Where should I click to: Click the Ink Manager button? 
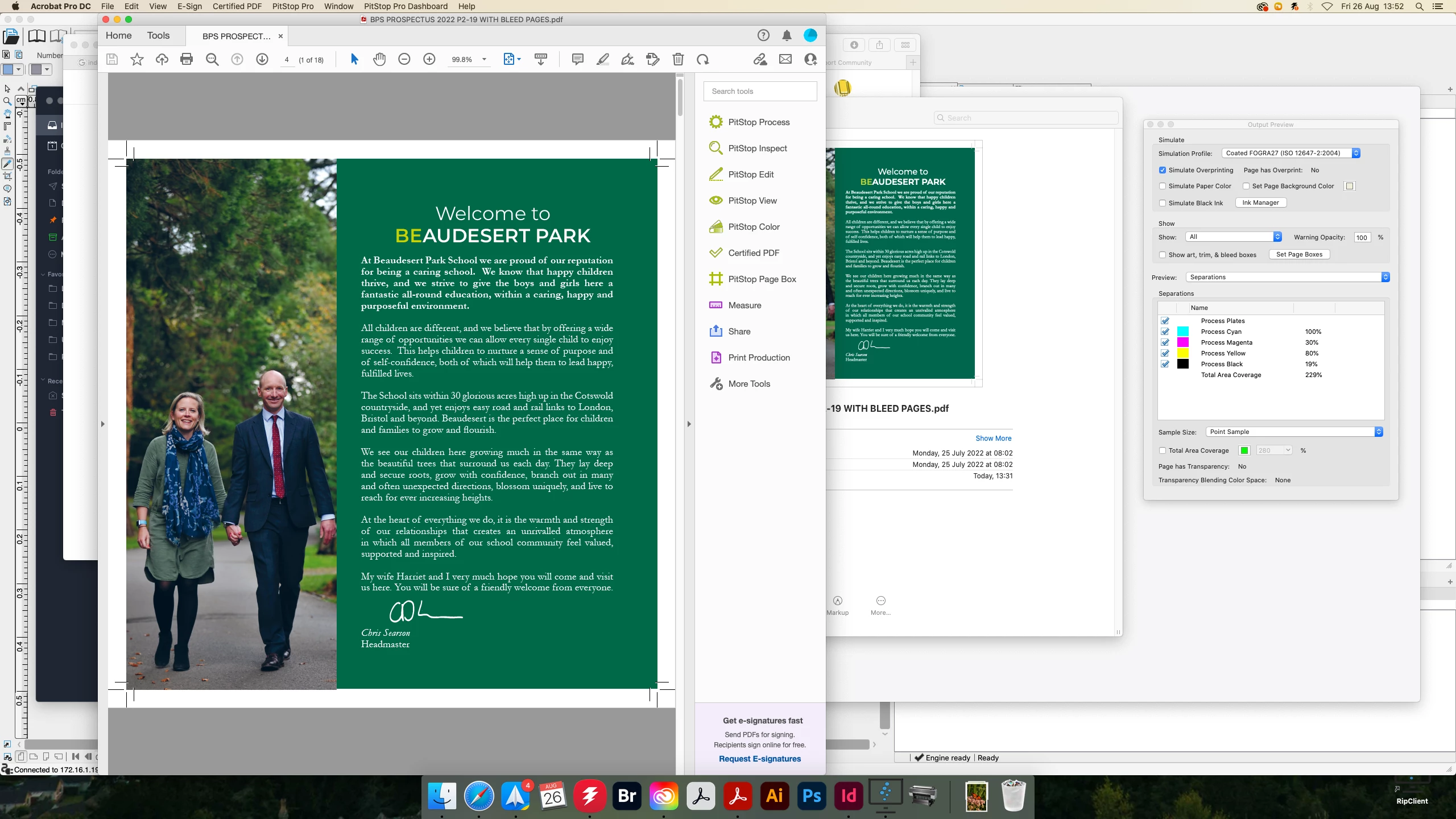pos(1260,202)
